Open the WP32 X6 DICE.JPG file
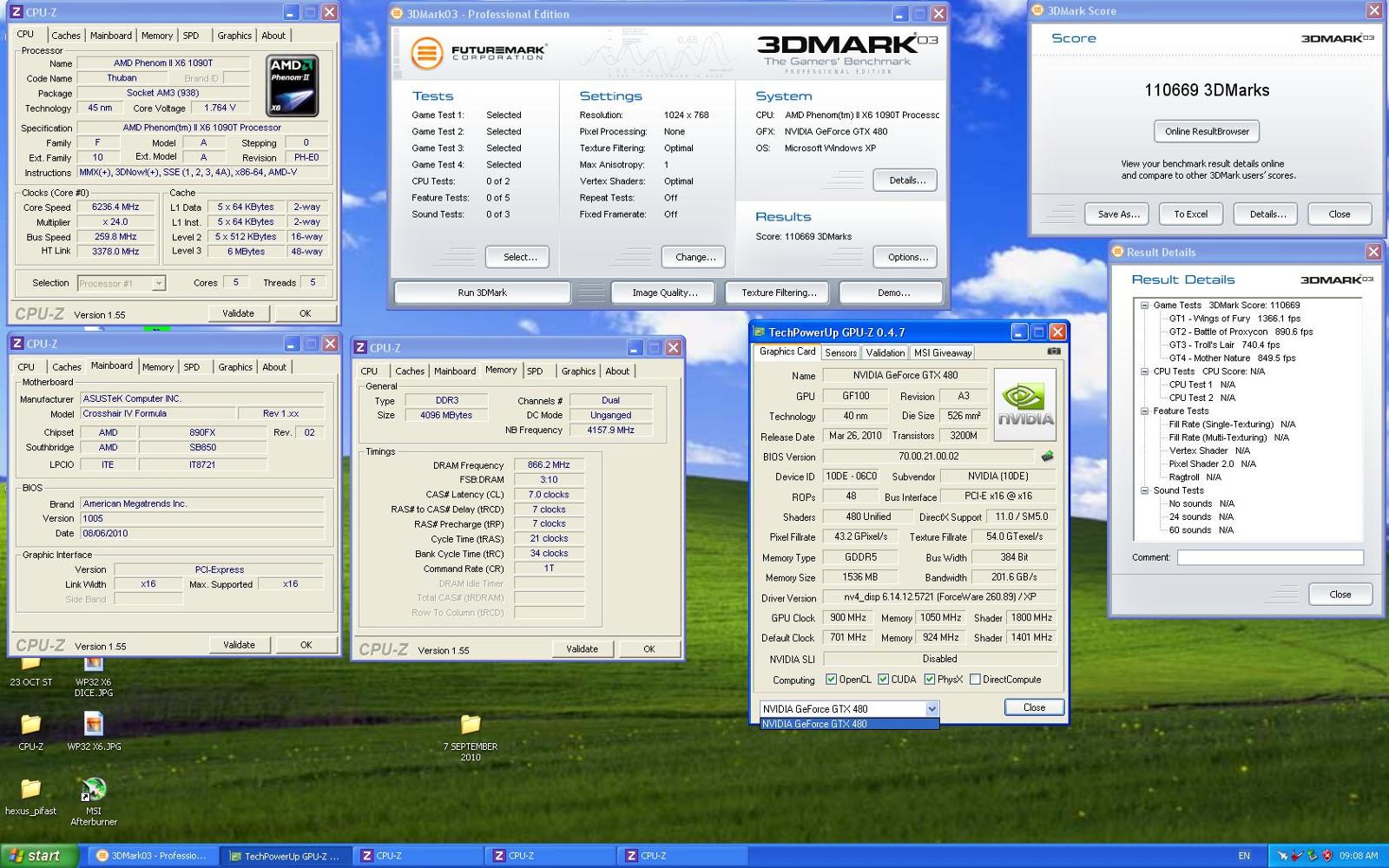The width and height of the screenshot is (1389, 868). tap(94, 677)
